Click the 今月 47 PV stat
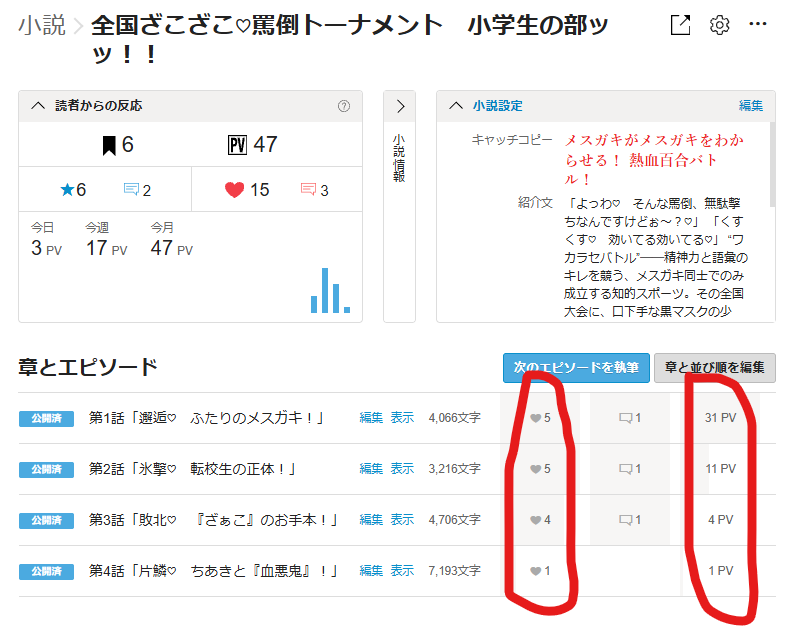The image size is (800, 626). tap(171, 240)
